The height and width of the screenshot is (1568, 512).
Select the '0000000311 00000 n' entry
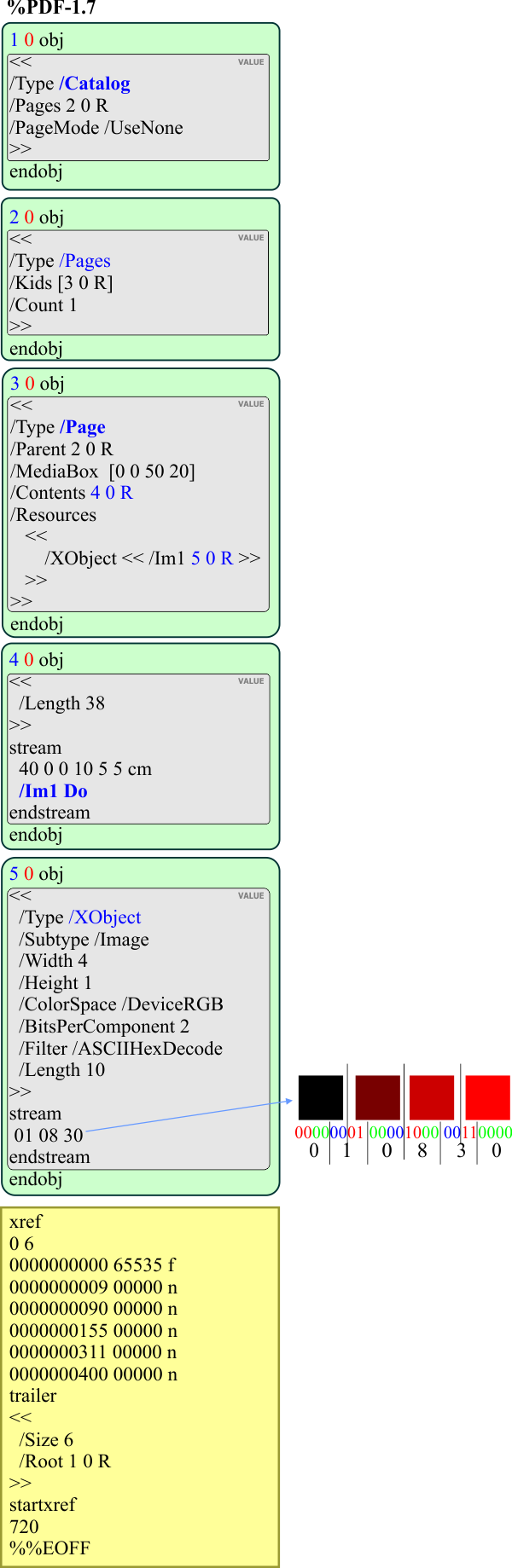click(94, 1352)
